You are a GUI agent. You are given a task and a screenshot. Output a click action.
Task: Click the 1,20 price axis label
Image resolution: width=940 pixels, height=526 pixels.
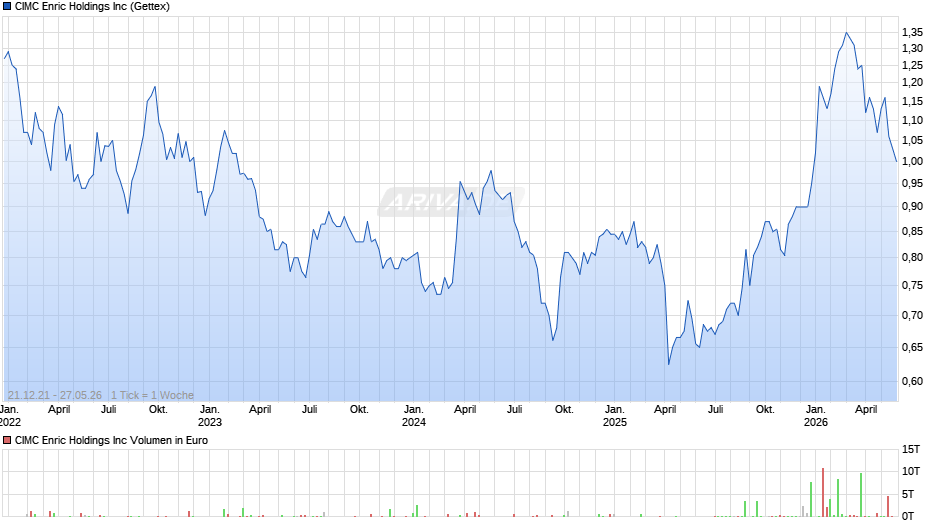tap(912, 83)
